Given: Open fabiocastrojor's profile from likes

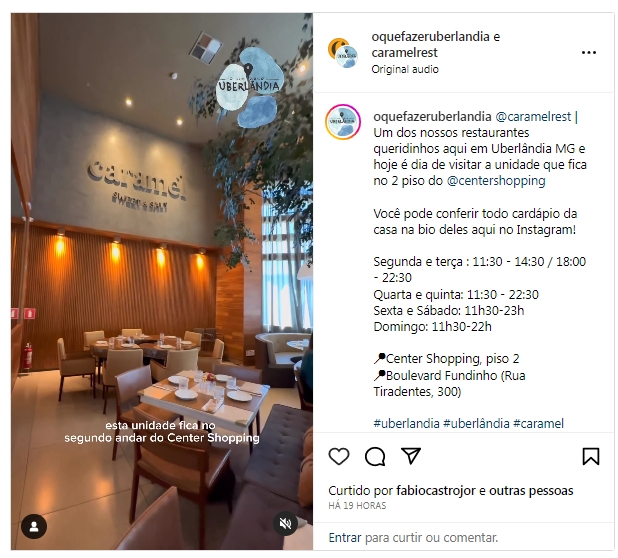Looking at the screenshot, I should (436, 491).
